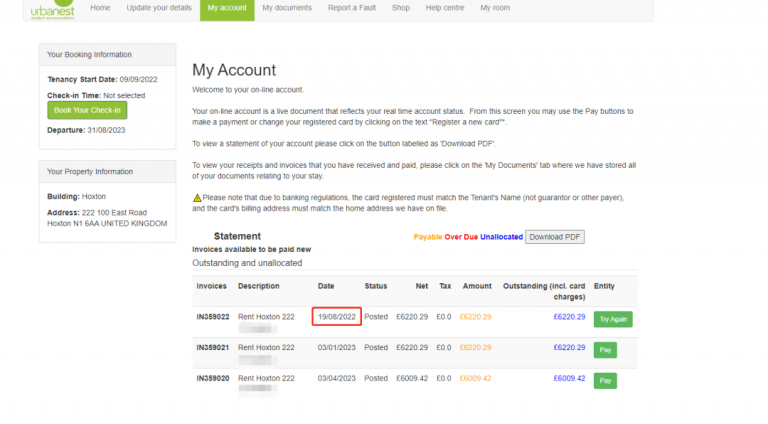
Task: Click the highlighted date 19/08/2022
Action: coord(336,317)
